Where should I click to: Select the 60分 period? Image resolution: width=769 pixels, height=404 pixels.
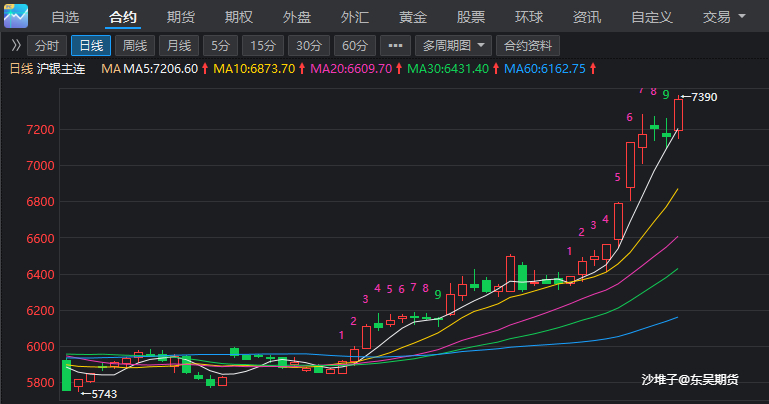point(355,46)
